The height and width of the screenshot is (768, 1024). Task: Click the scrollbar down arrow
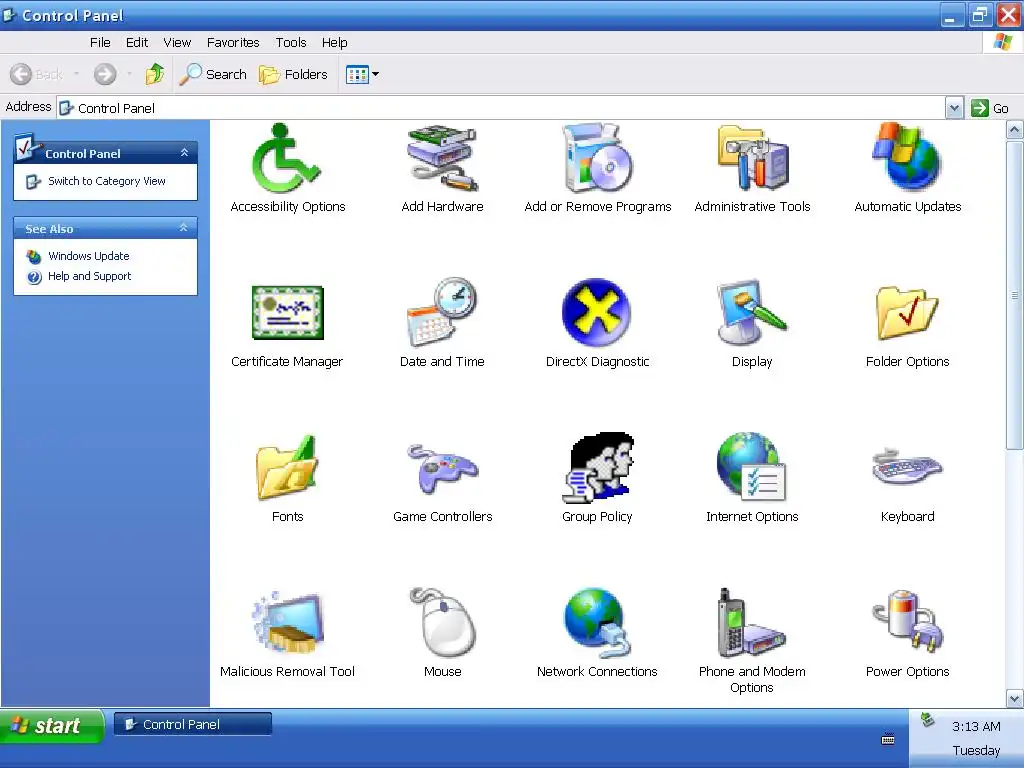click(1014, 698)
